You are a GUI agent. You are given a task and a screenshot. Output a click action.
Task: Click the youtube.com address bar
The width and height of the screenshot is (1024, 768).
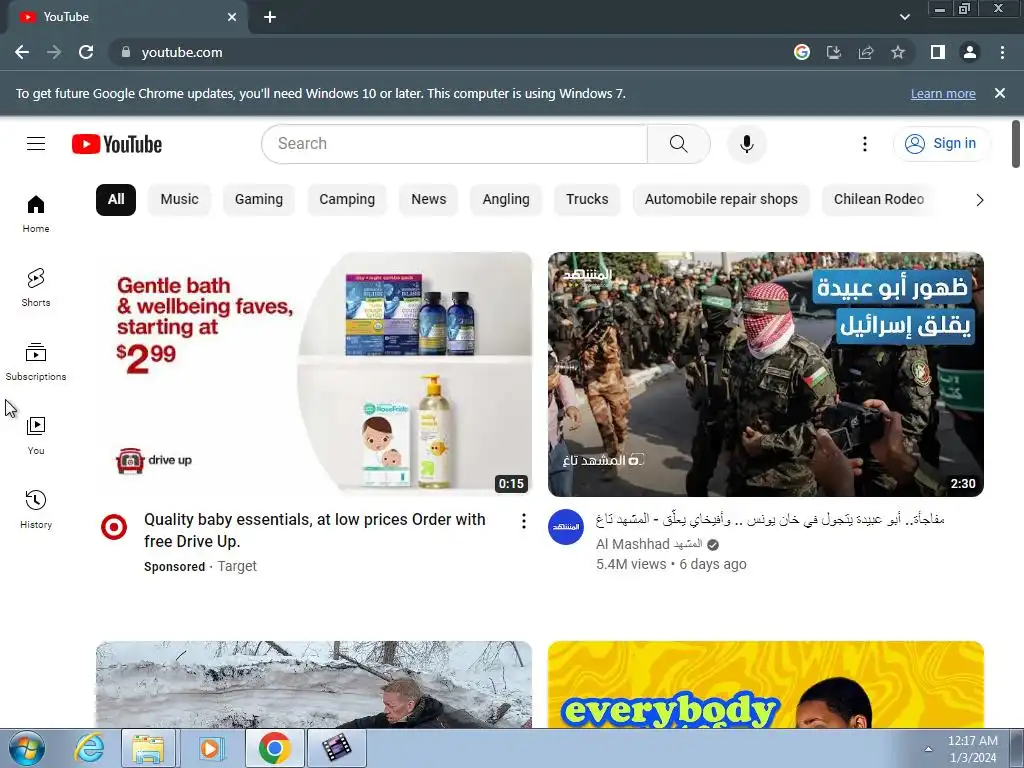pos(451,52)
